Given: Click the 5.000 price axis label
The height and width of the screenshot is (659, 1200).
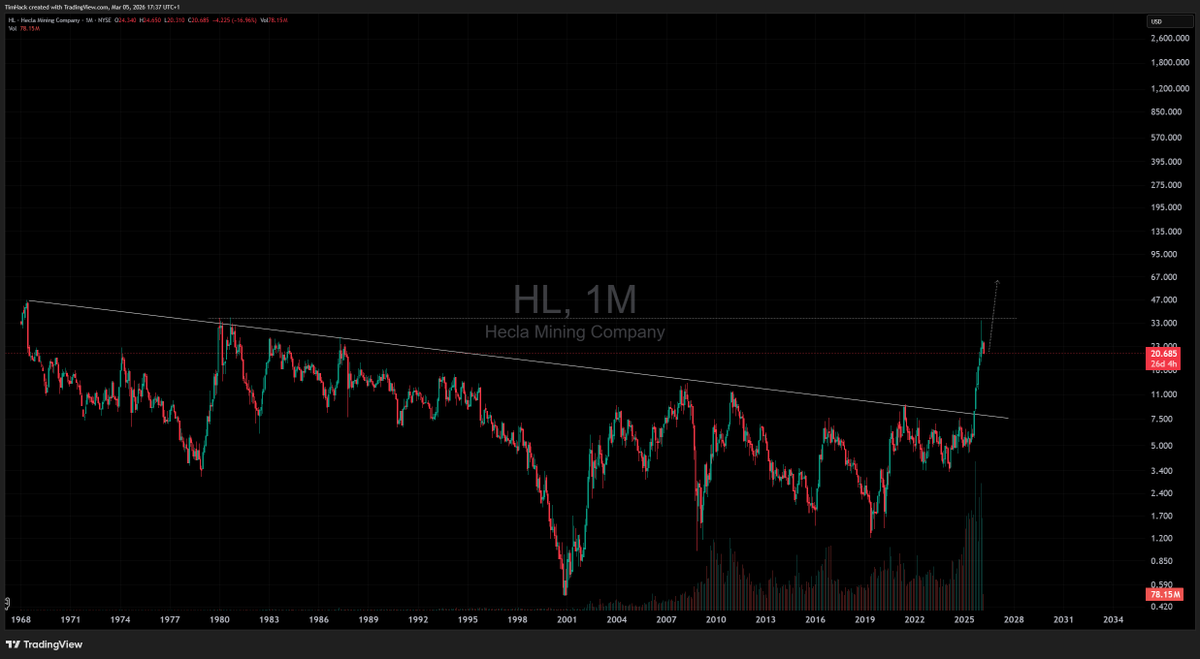Looking at the screenshot, I should 1163,446.
